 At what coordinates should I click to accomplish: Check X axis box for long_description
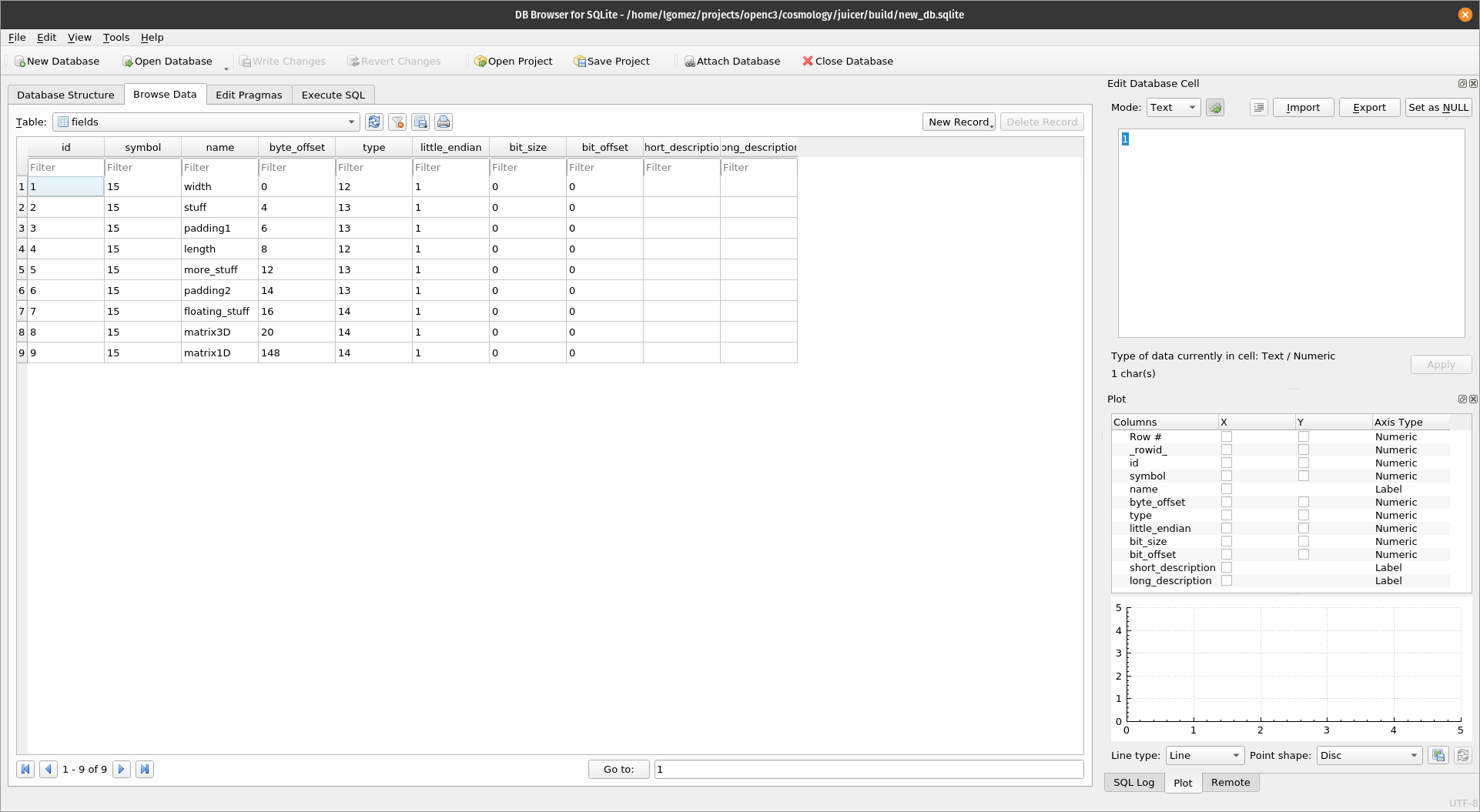(x=1227, y=581)
